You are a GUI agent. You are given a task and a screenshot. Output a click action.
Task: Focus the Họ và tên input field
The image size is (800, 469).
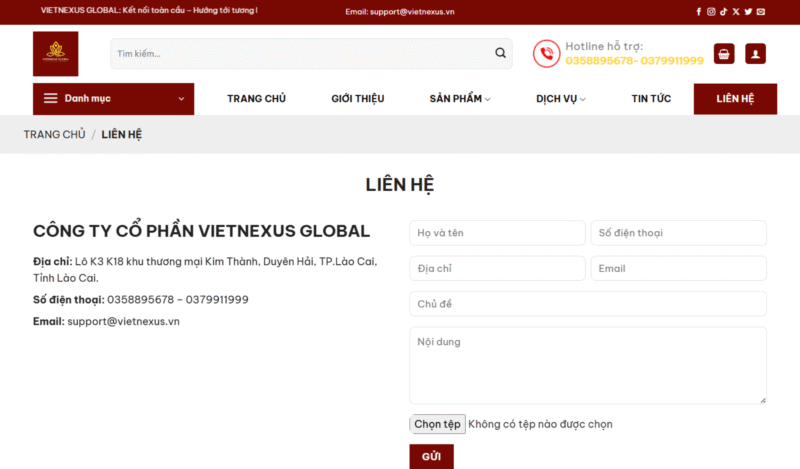click(497, 233)
